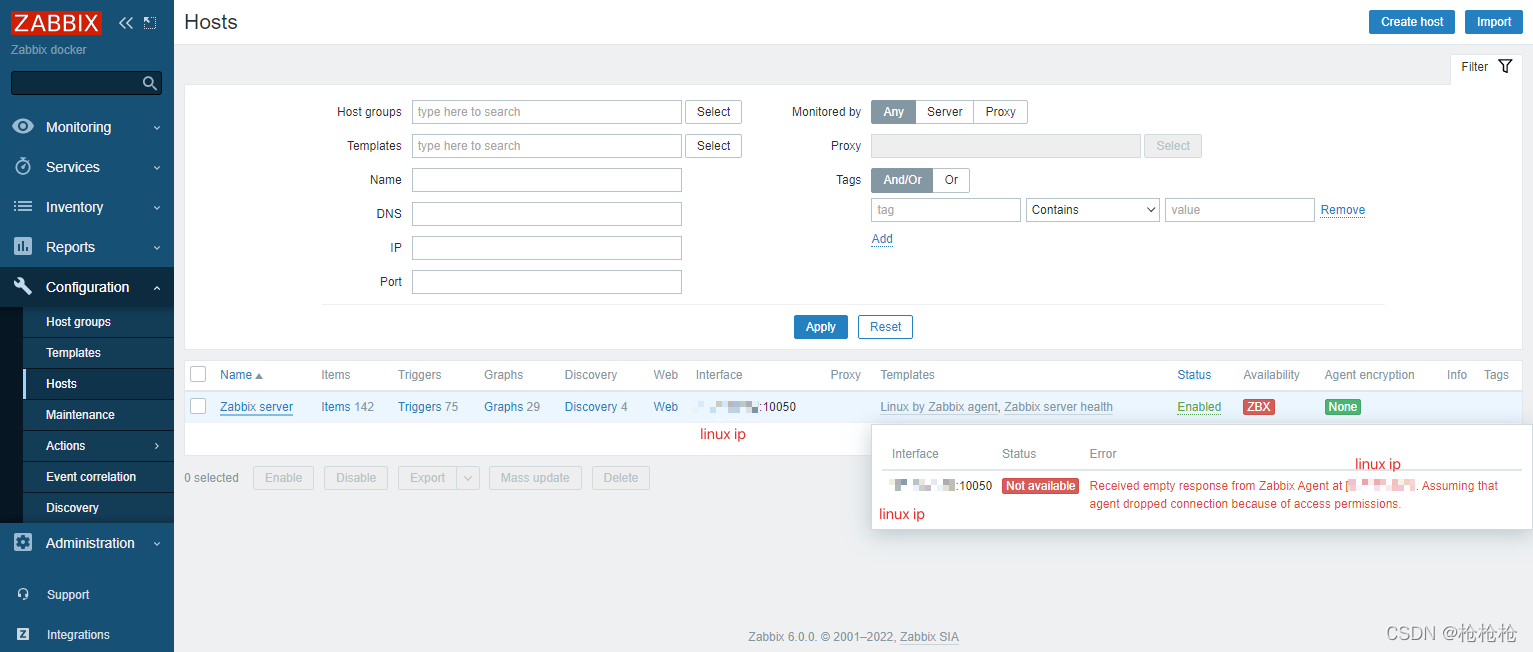
Task: Select Or tag evaluation
Action: click(951, 180)
